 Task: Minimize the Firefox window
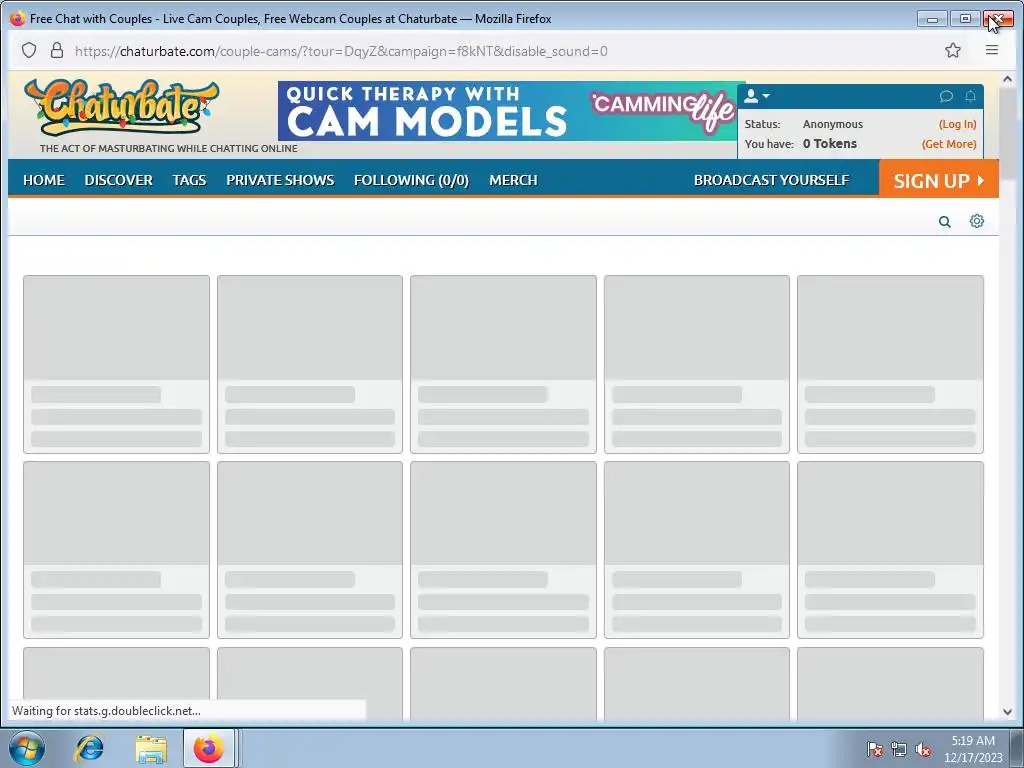(932, 19)
